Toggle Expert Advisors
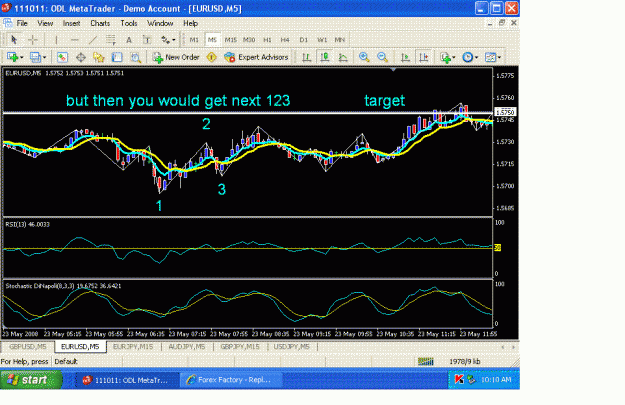The image size is (625, 405). [256, 57]
